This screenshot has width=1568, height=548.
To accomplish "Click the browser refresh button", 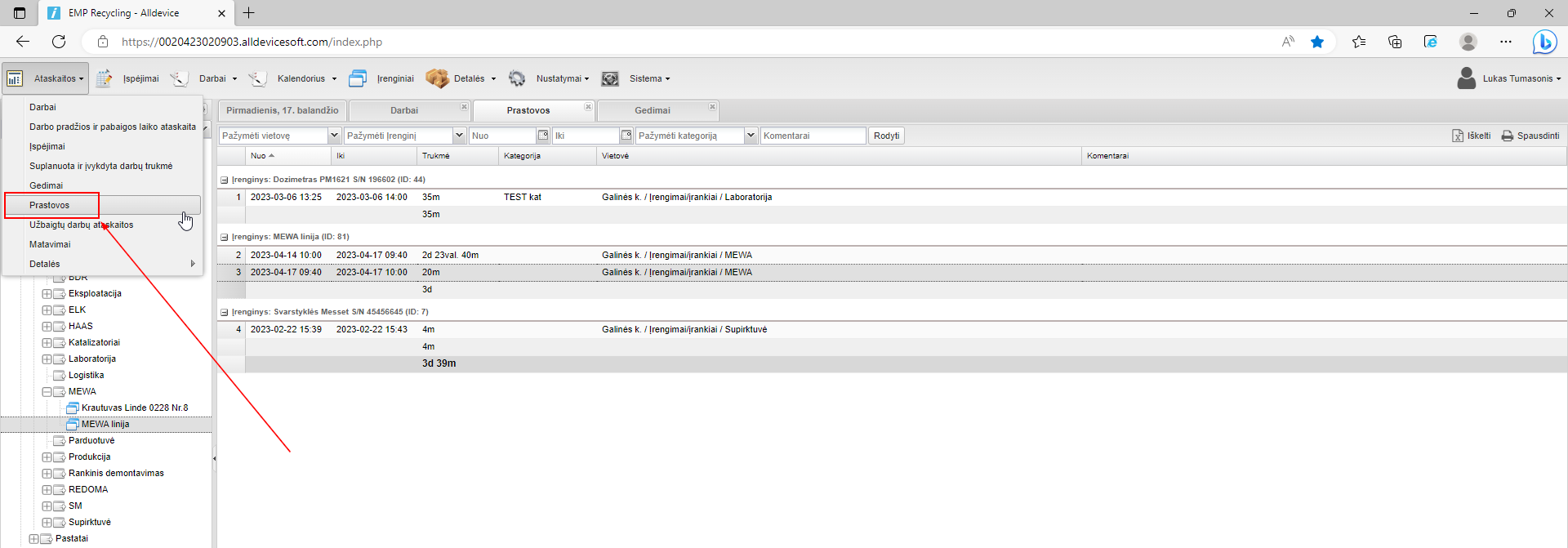I will [x=59, y=42].
